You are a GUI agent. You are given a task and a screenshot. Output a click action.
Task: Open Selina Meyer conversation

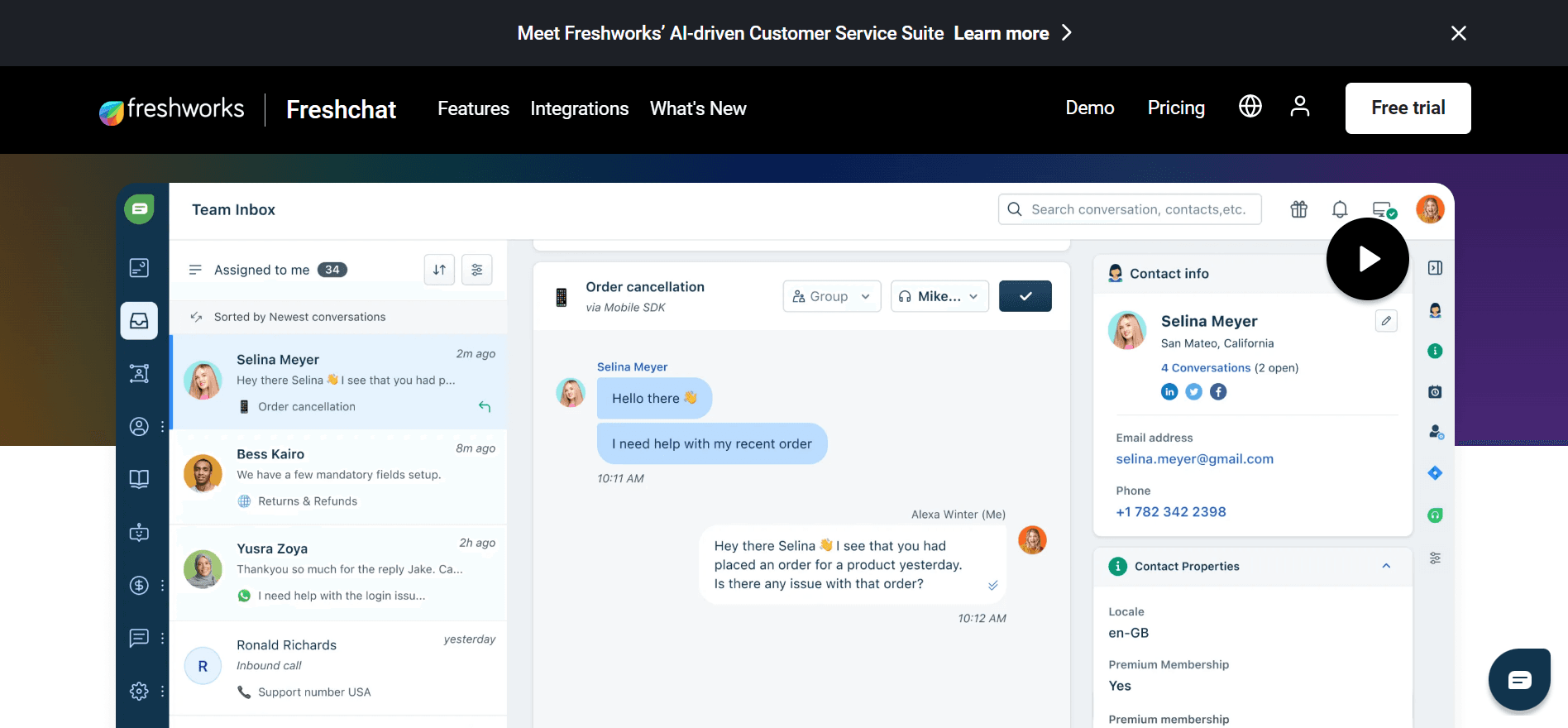(338, 381)
